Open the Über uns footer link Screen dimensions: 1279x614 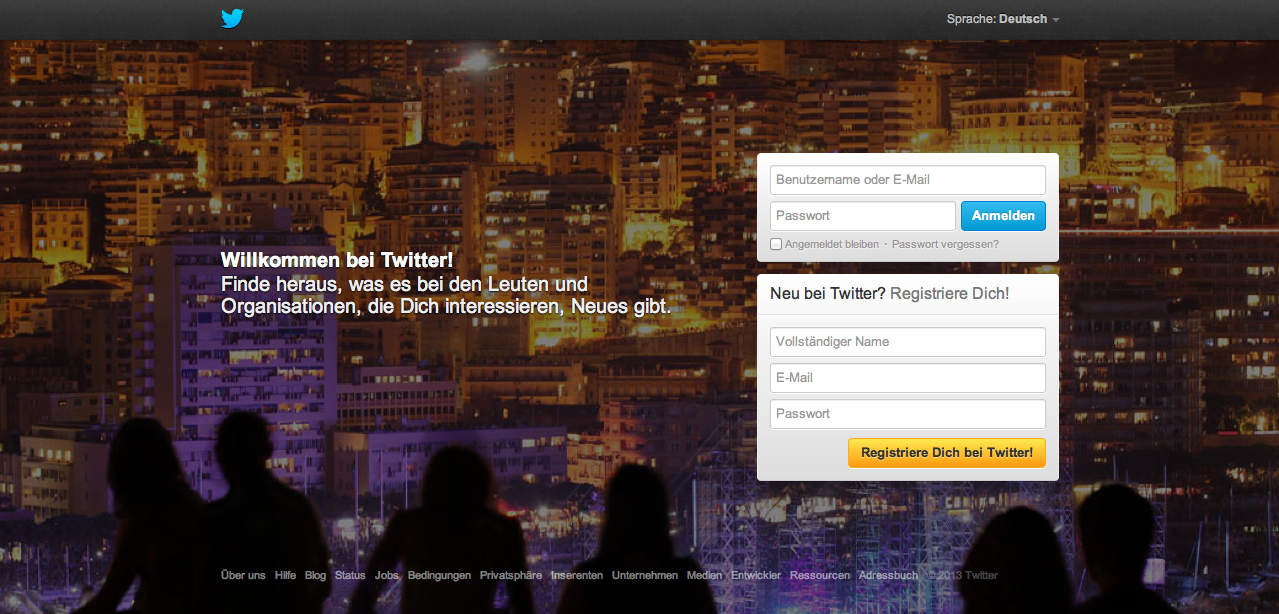point(243,575)
